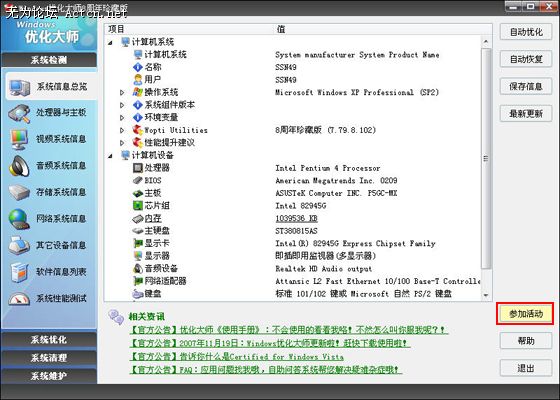Select the ST380815AS hard disk value
Viewport: 560px width, 400px height.
296,231
